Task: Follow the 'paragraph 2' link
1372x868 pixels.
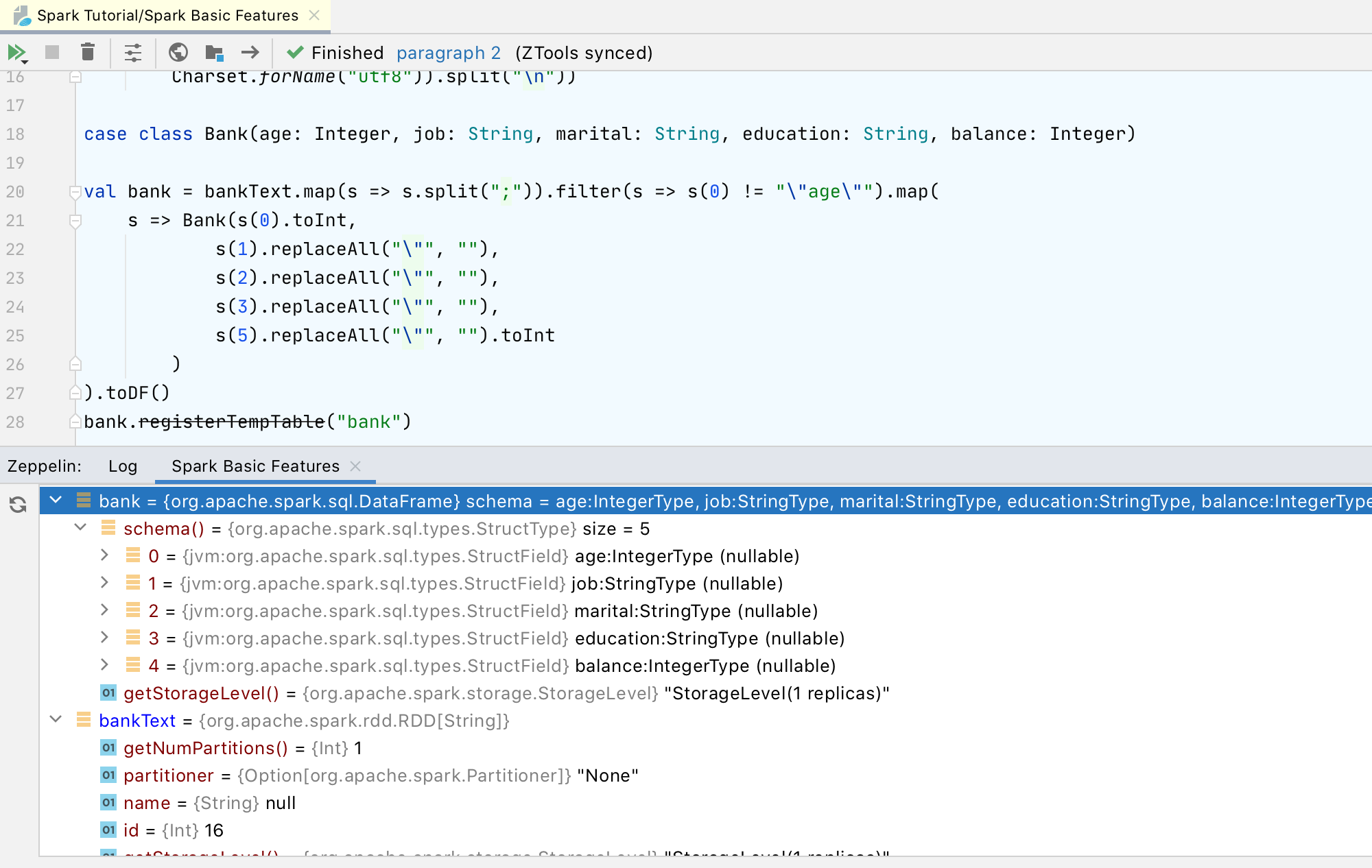Action: 449,53
